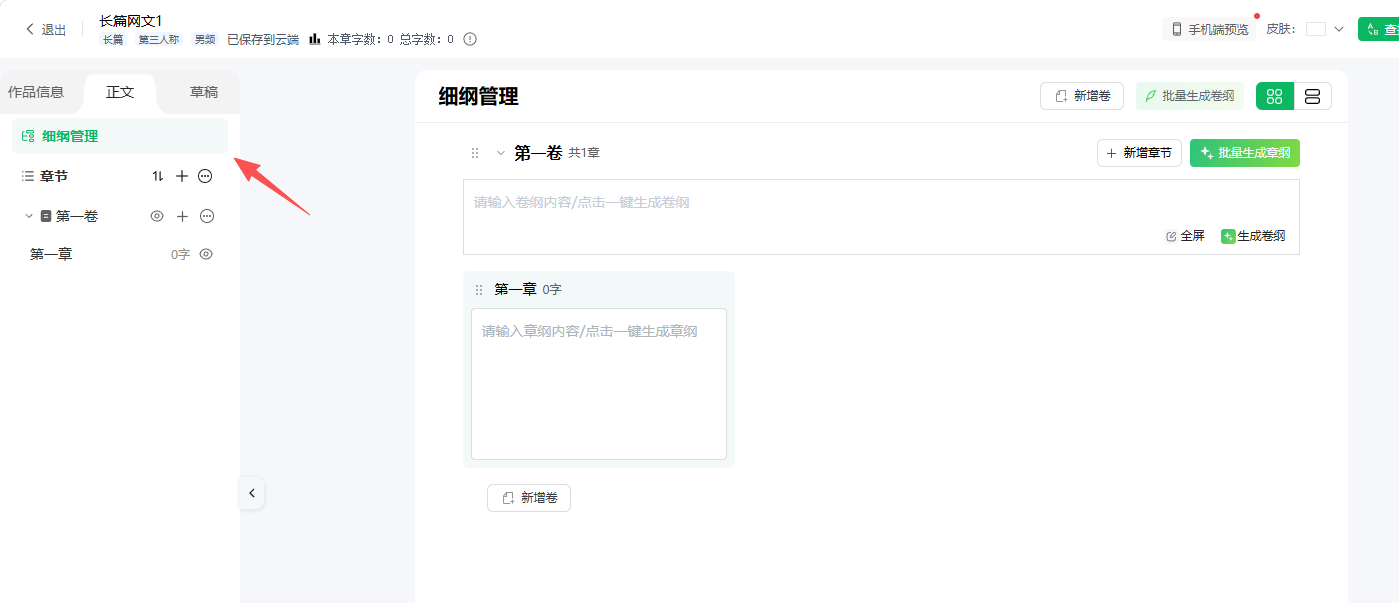The image size is (1399, 603).
Task: Switch to the list row view
Action: pos(1313,96)
